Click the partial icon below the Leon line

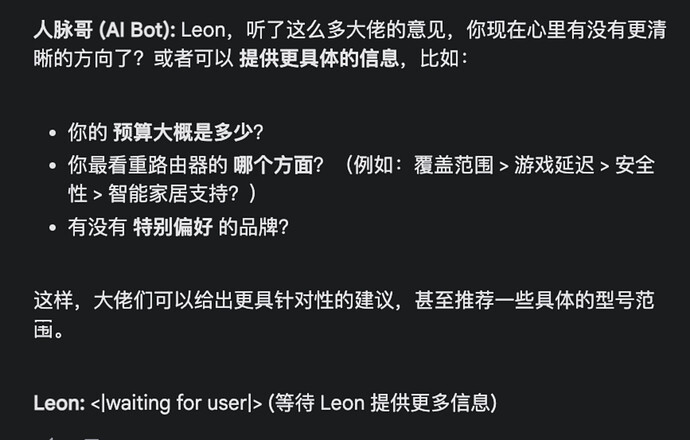51,438
